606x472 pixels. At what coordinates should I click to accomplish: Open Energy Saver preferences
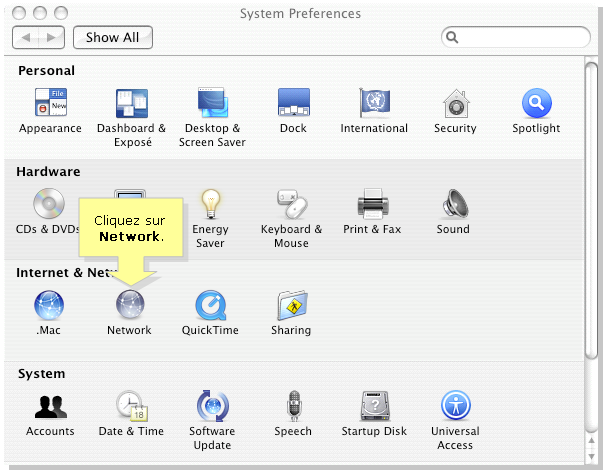(210, 205)
